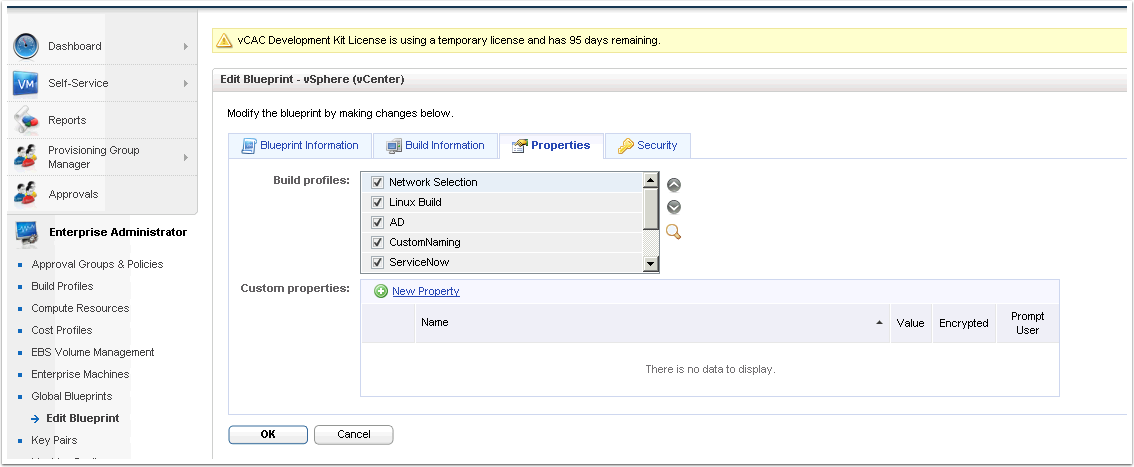Open Compute Resources
Screen dimensions: 1134x467
(x=80, y=309)
